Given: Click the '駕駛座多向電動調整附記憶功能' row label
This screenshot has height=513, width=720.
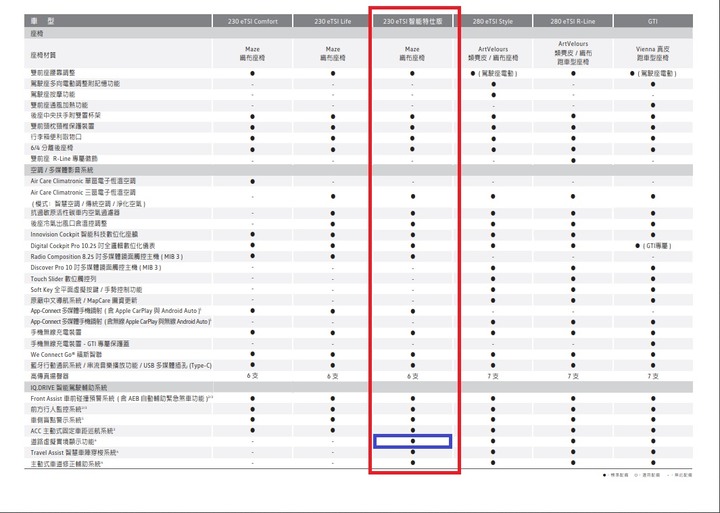Looking at the screenshot, I should pos(75,84).
